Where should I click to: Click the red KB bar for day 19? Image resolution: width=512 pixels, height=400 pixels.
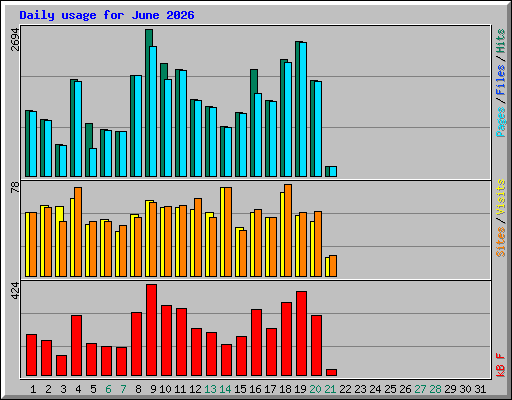tap(301, 334)
